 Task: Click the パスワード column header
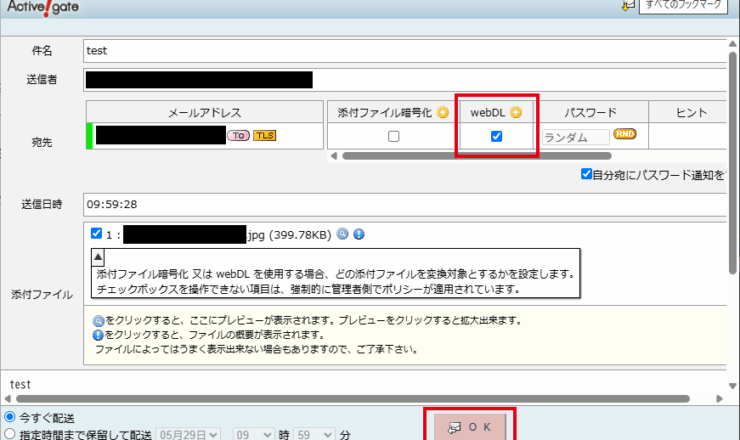[x=591, y=112]
